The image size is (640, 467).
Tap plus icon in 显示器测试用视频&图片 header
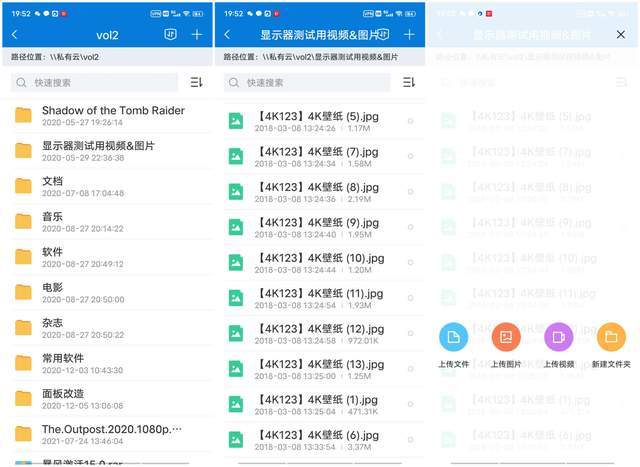[409, 34]
